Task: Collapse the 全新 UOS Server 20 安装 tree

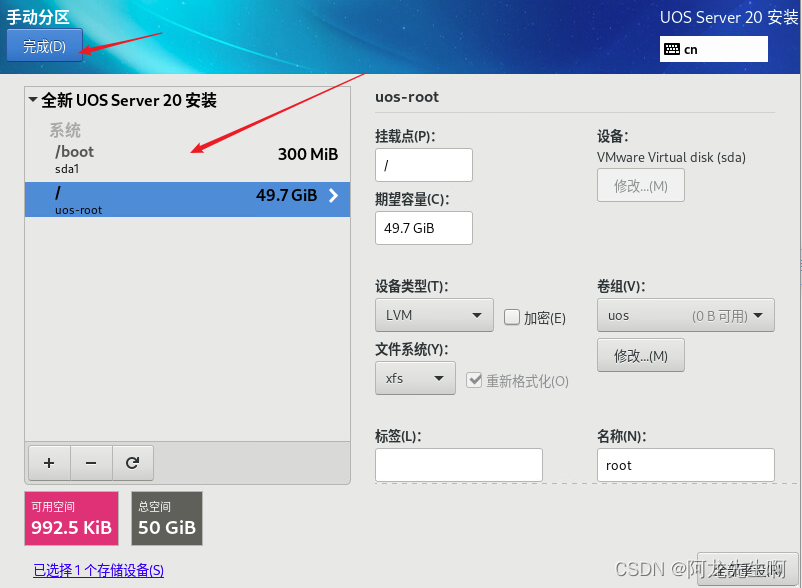Action: (x=34, y=100)
